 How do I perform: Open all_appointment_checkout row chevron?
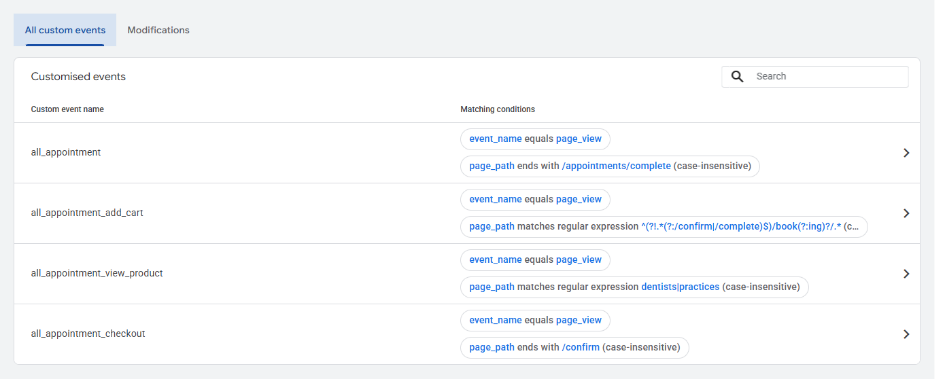point(906,334)
